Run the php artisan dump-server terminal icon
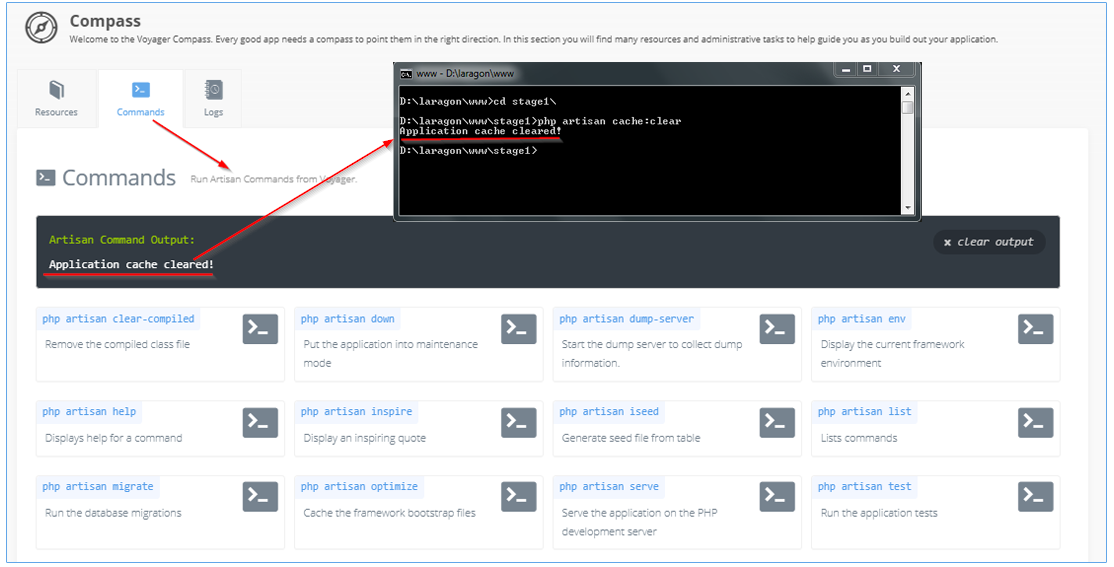Image resolution: width=1114 pixels, height=567 pixels. (x=777, y=329)
